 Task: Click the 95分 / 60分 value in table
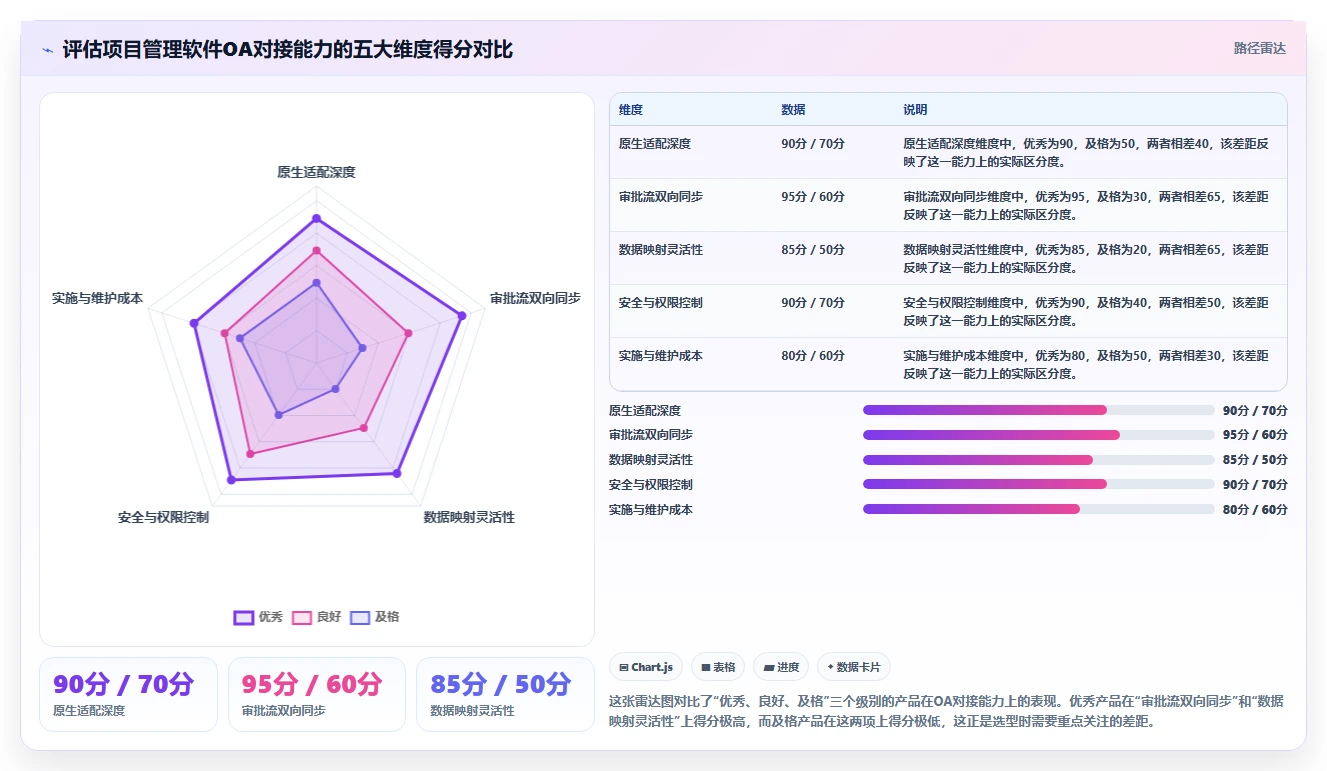[813, 197]
